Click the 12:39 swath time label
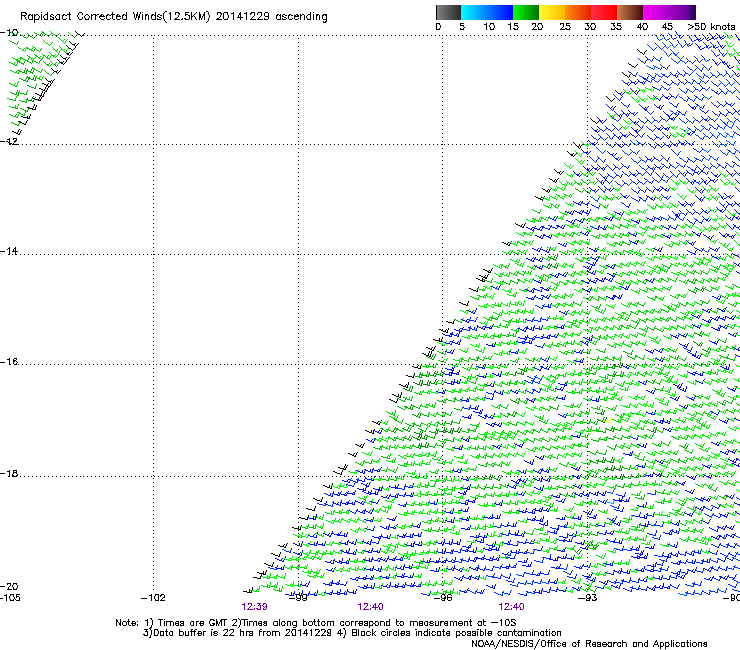Screen dimensions: 740x650 (254, 607)
